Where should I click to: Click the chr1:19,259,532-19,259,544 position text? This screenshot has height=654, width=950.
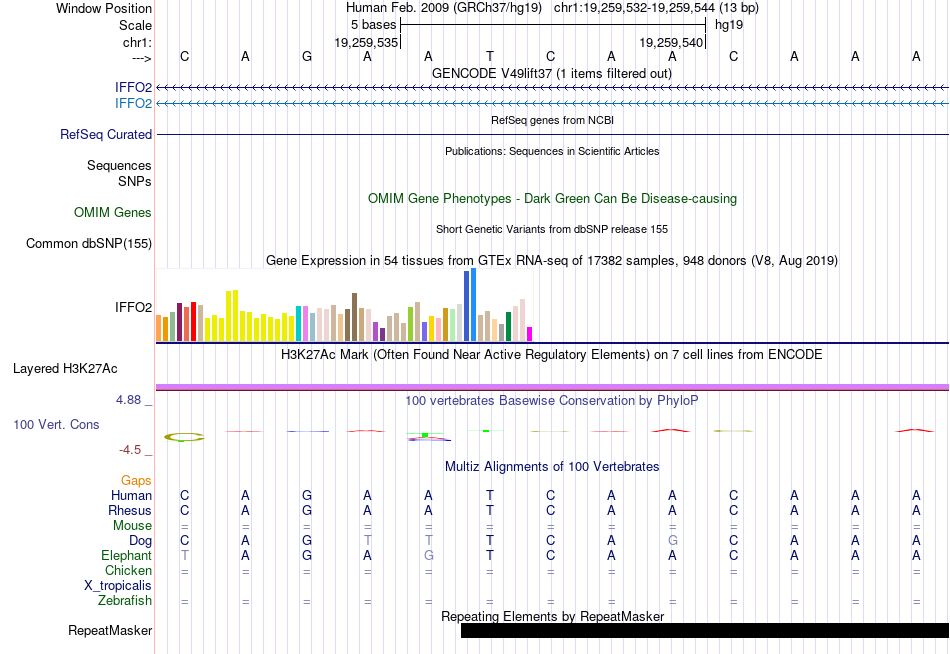point(656,8)
